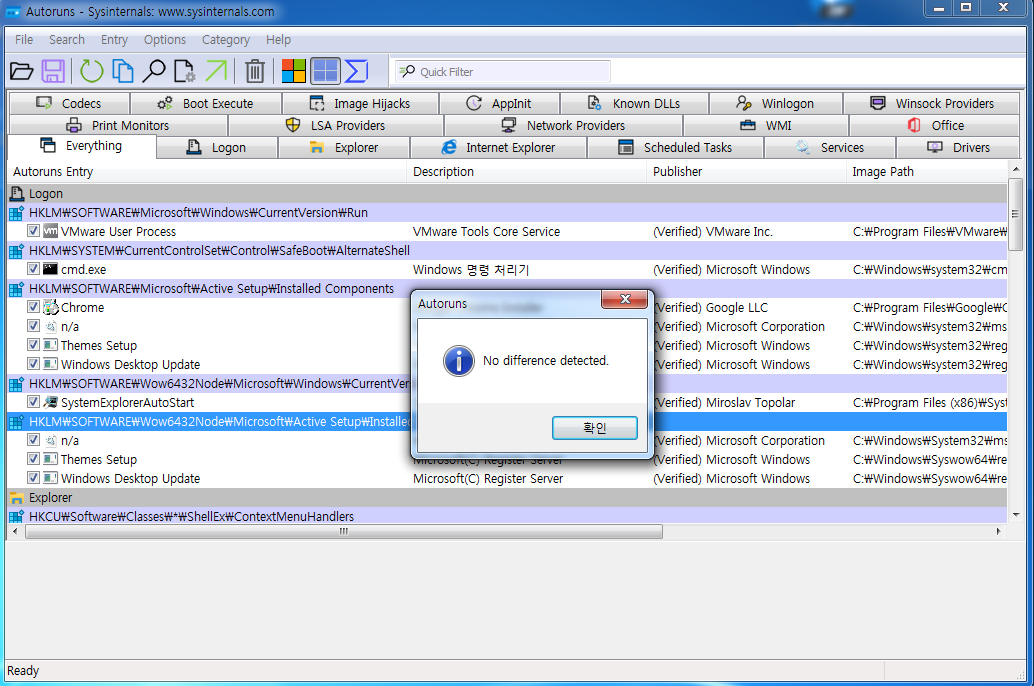Click the Explorer group folder icon
The image size is (1034, 686).
click(16, 498)
